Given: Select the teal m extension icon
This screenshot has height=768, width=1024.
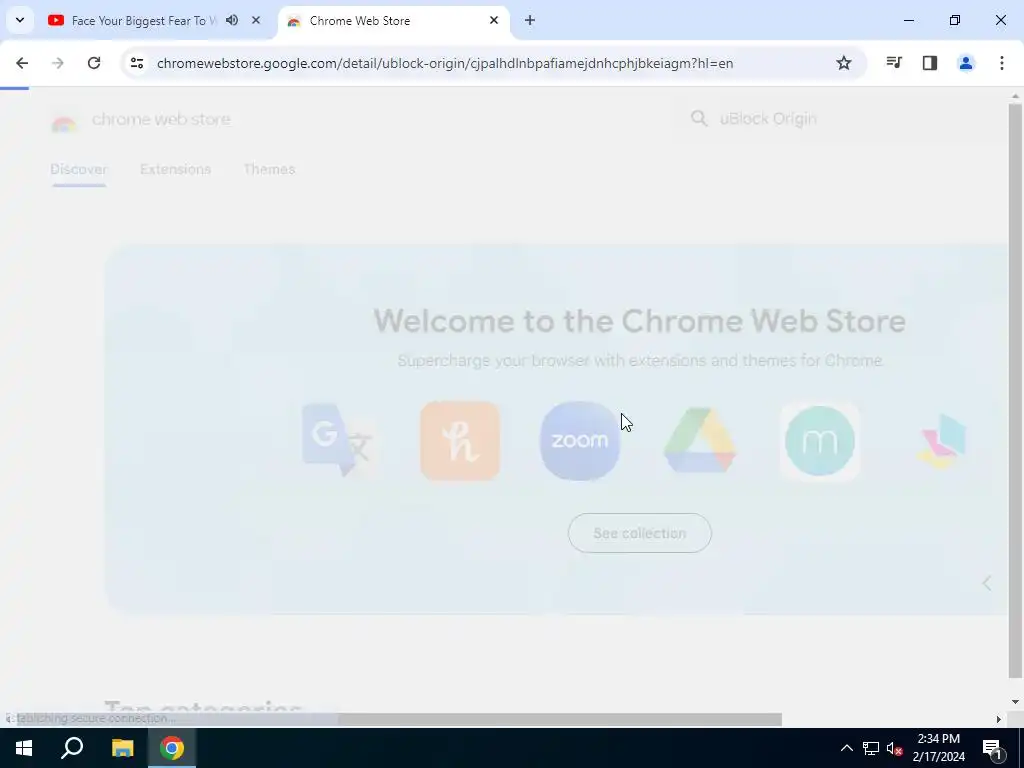Looking at the screenshot, I should point(820,441).
